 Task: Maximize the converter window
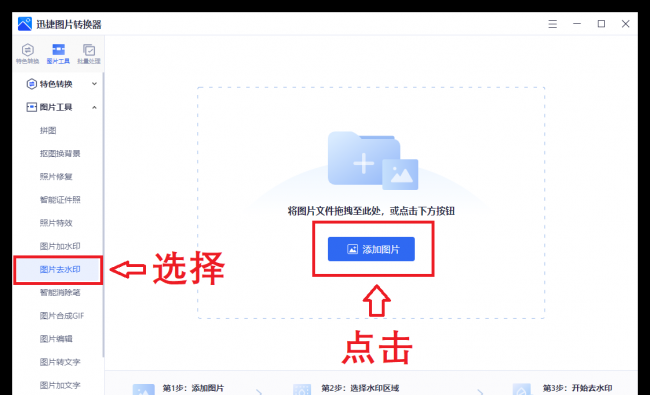tap(601, 24)
